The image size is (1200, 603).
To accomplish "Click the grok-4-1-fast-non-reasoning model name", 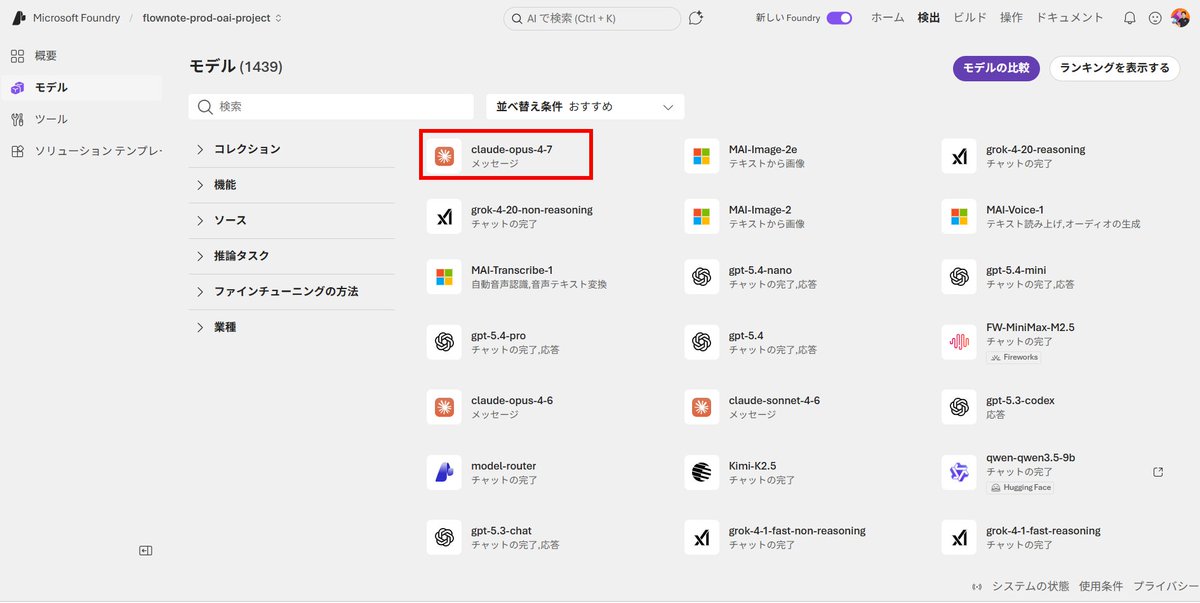I will pyautogui.click(x=797, y=531).
